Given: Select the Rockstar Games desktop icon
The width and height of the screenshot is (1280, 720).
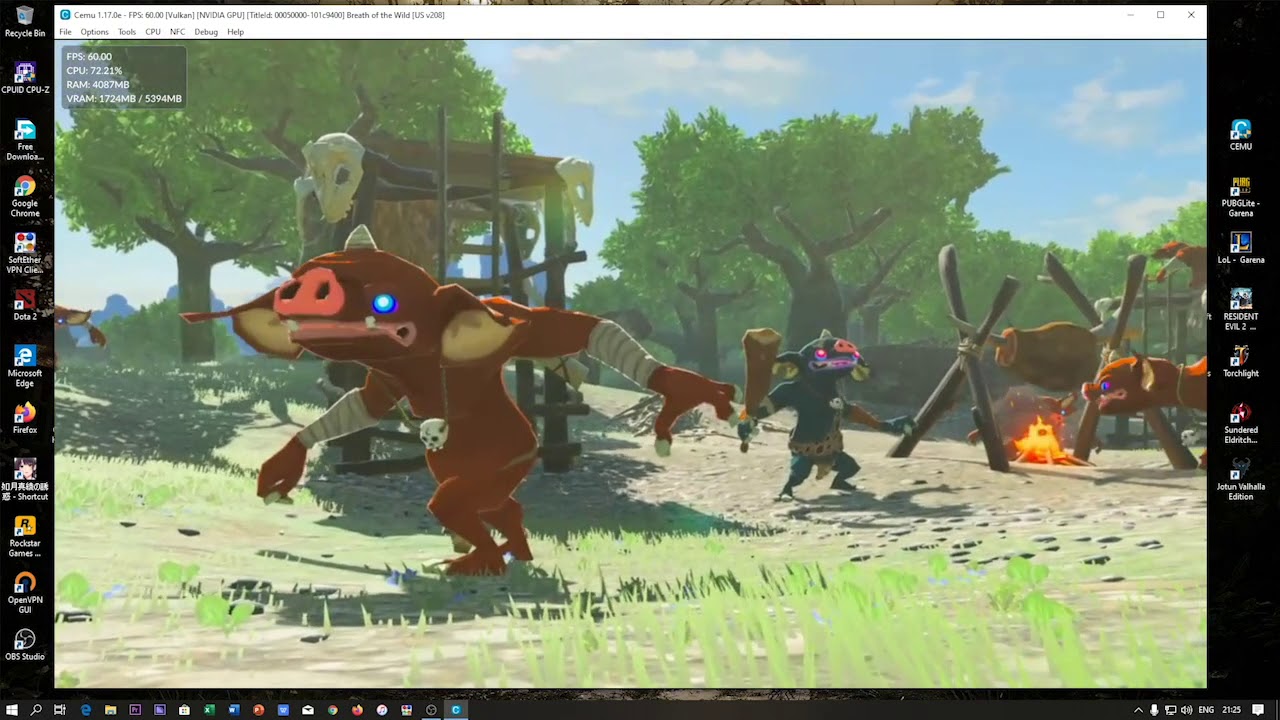Looking at the screenshot, I should (x=25, y=536).
